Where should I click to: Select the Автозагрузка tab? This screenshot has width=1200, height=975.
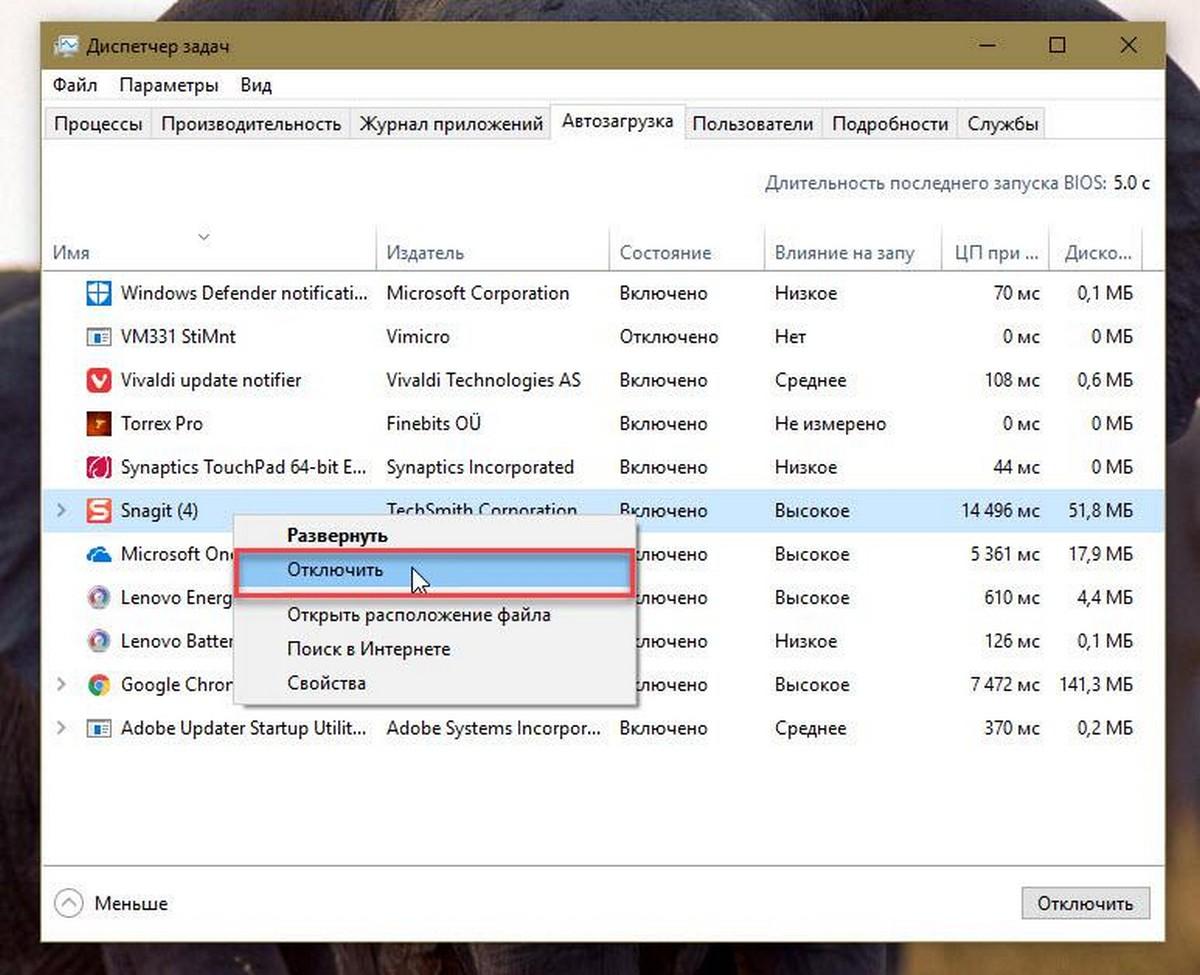point(618,122)
